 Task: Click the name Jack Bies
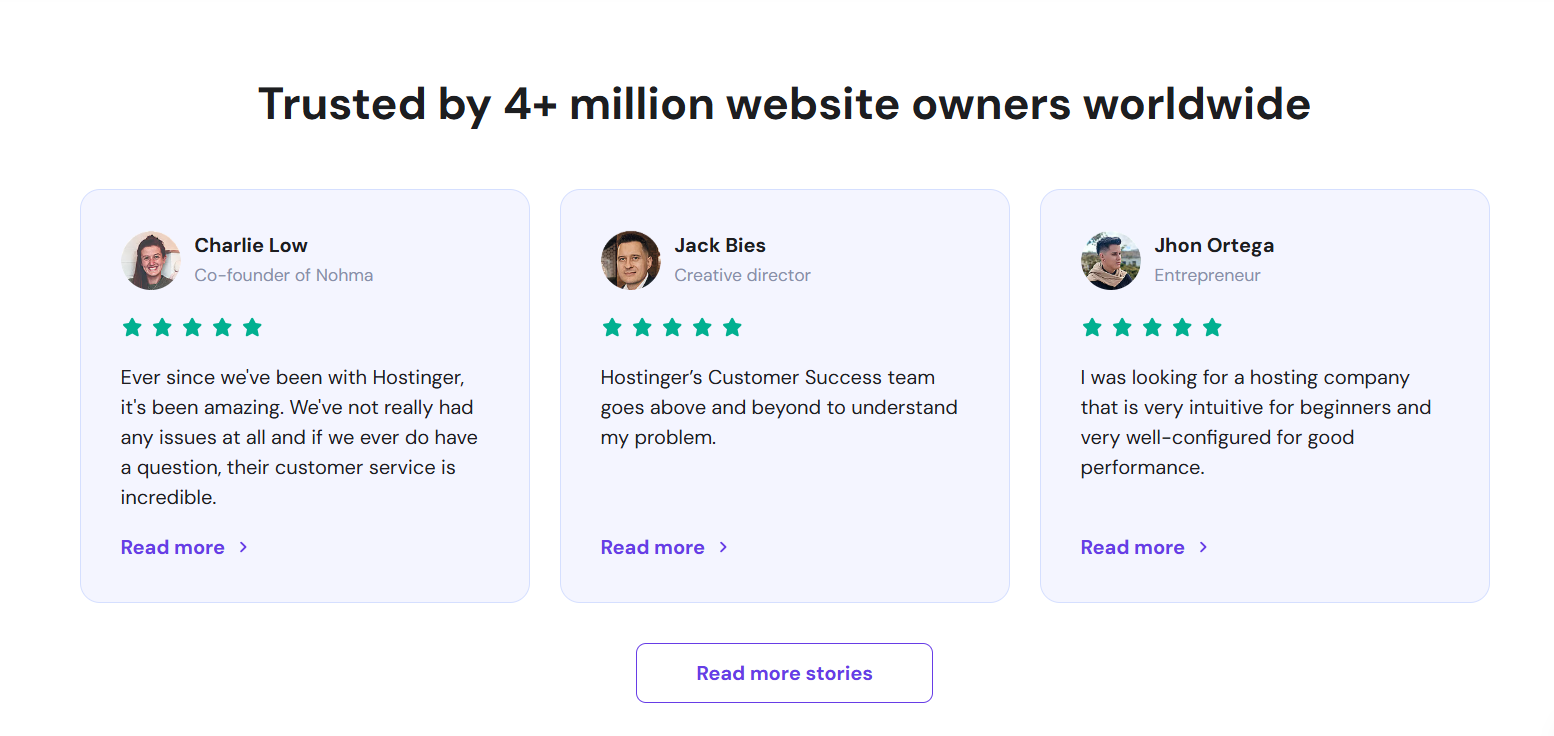coord(720,245)
